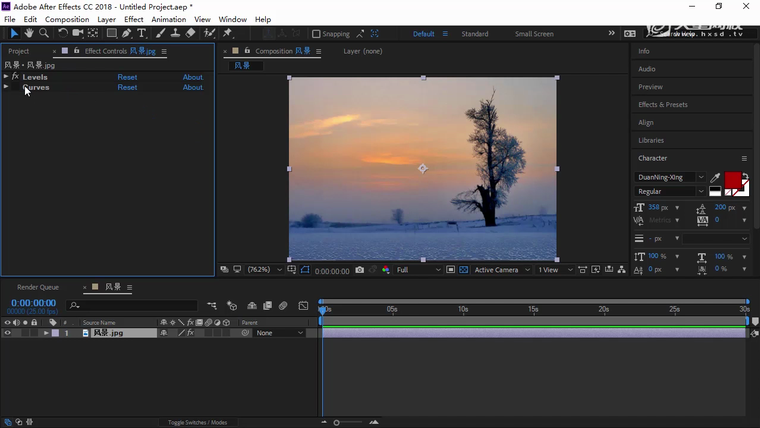Select the Zoom tool in toolbar
Screen dimensions: 760x428
pyautogui.click(x=43, y=33)
